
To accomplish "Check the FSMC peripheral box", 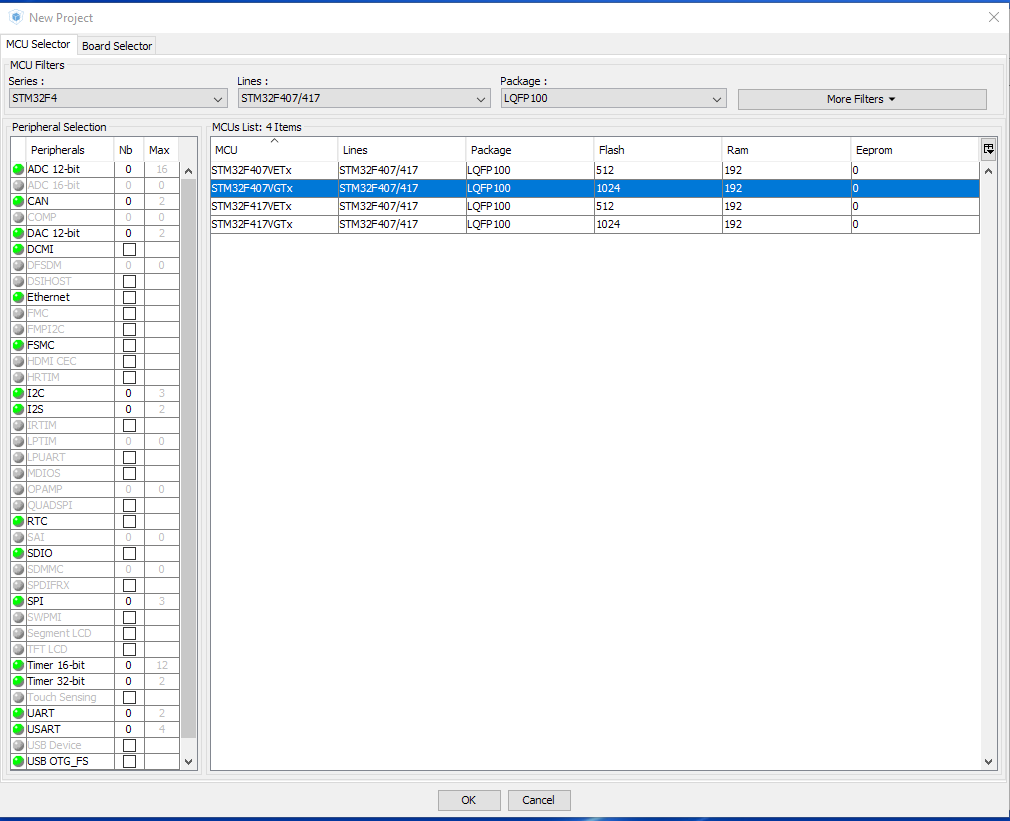I will [x=129, y=345].
